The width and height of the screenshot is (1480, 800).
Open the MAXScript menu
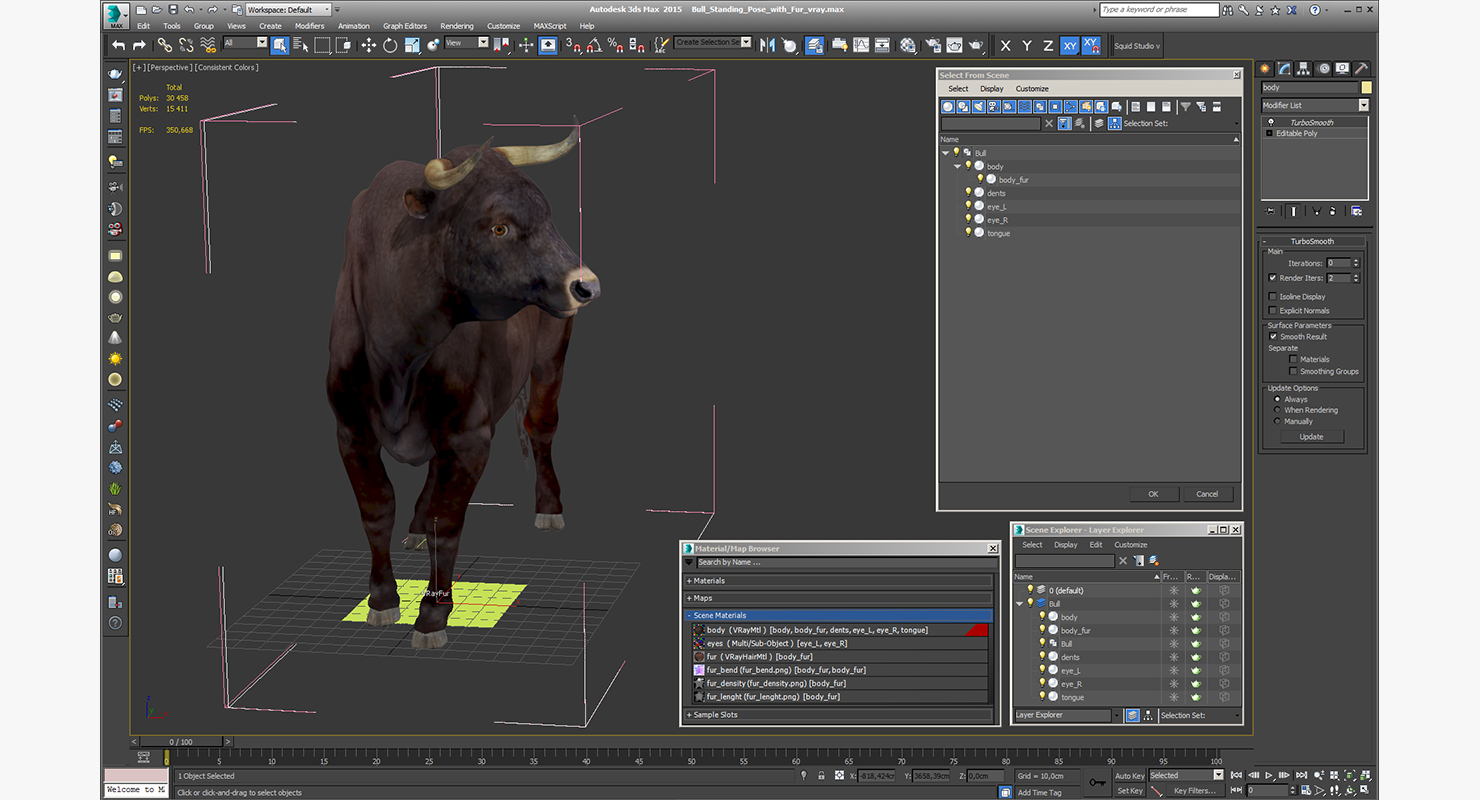(x=549, y=26)
